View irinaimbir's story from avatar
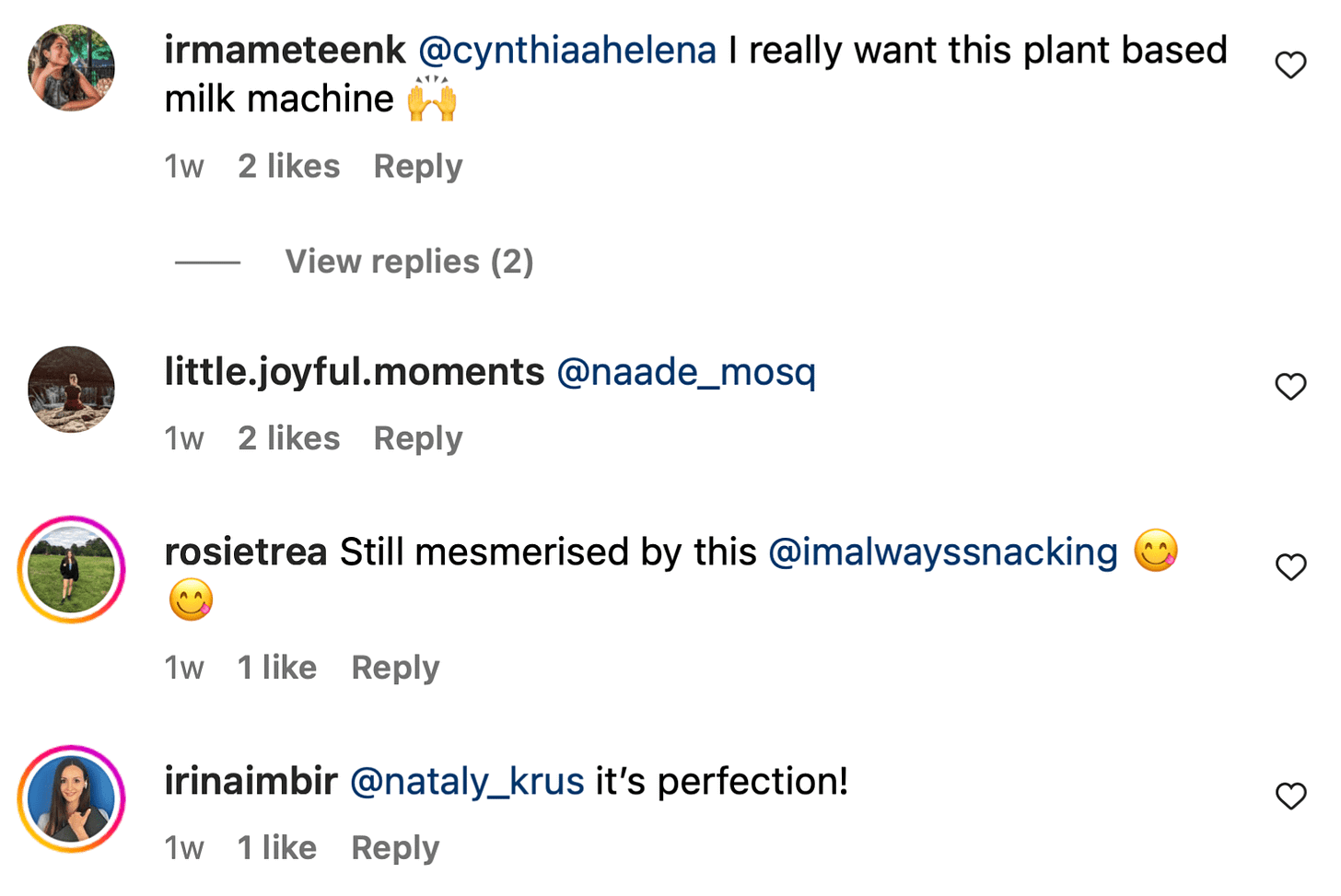Image resolution: width=1341 pixels, height=896 pixels. (x=72, y=798)
